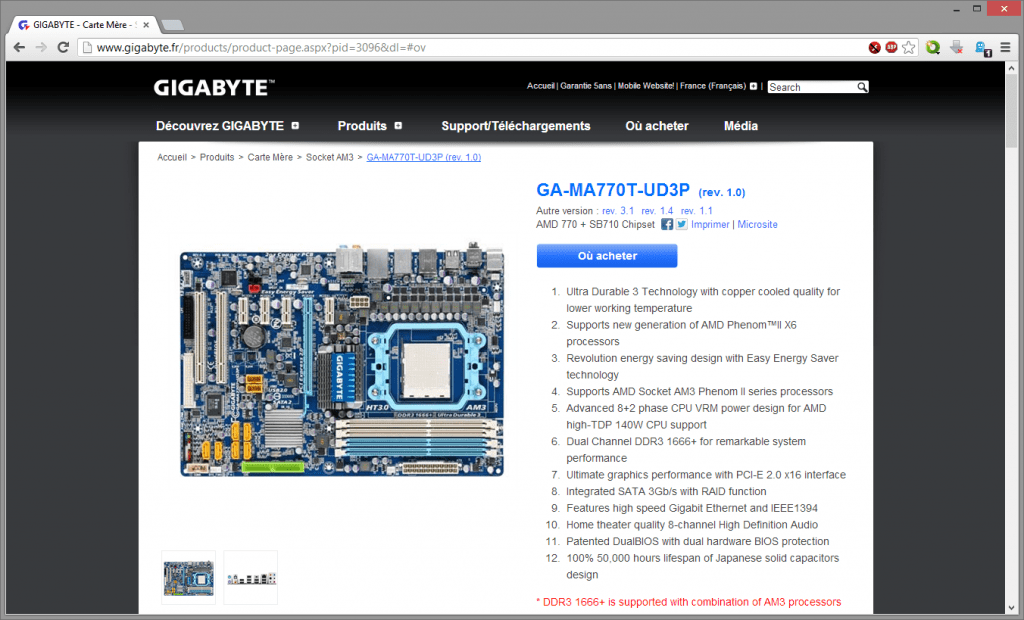Open Support/Téléchargements menu
This screenshot has height=620, width=1024.
point(516,126)
